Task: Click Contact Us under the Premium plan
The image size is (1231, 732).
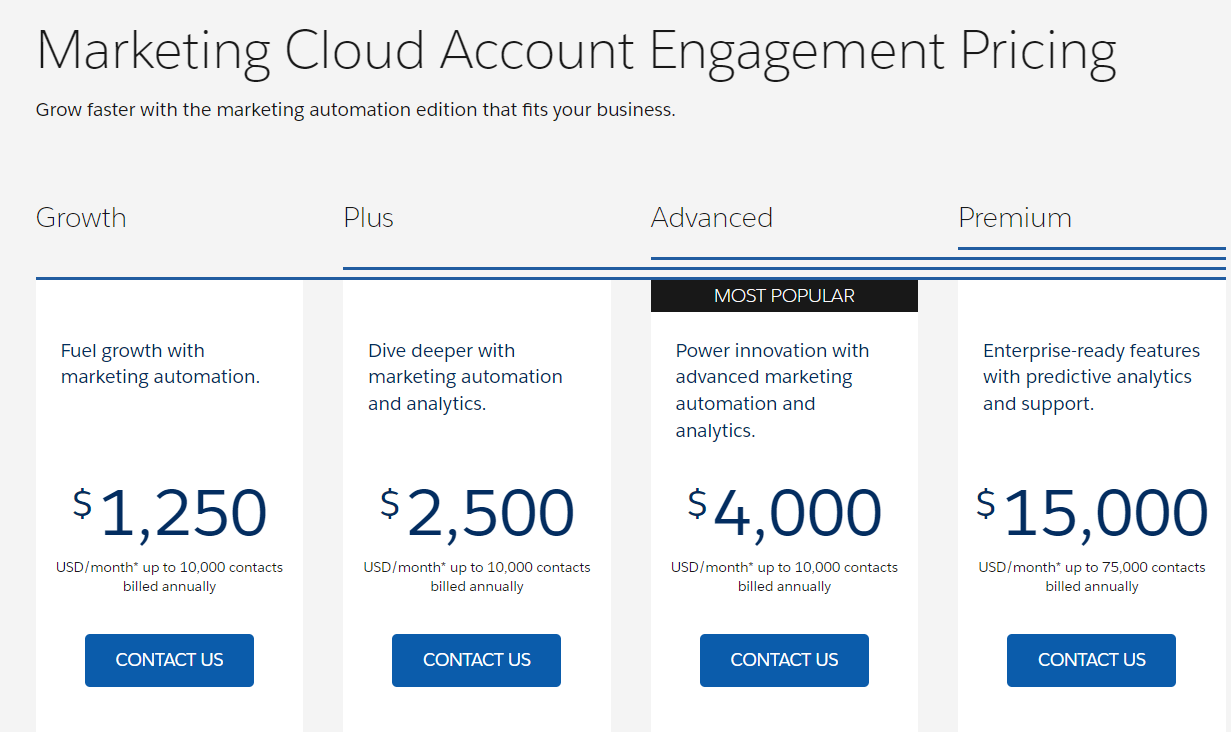Action: (1091, 660)
